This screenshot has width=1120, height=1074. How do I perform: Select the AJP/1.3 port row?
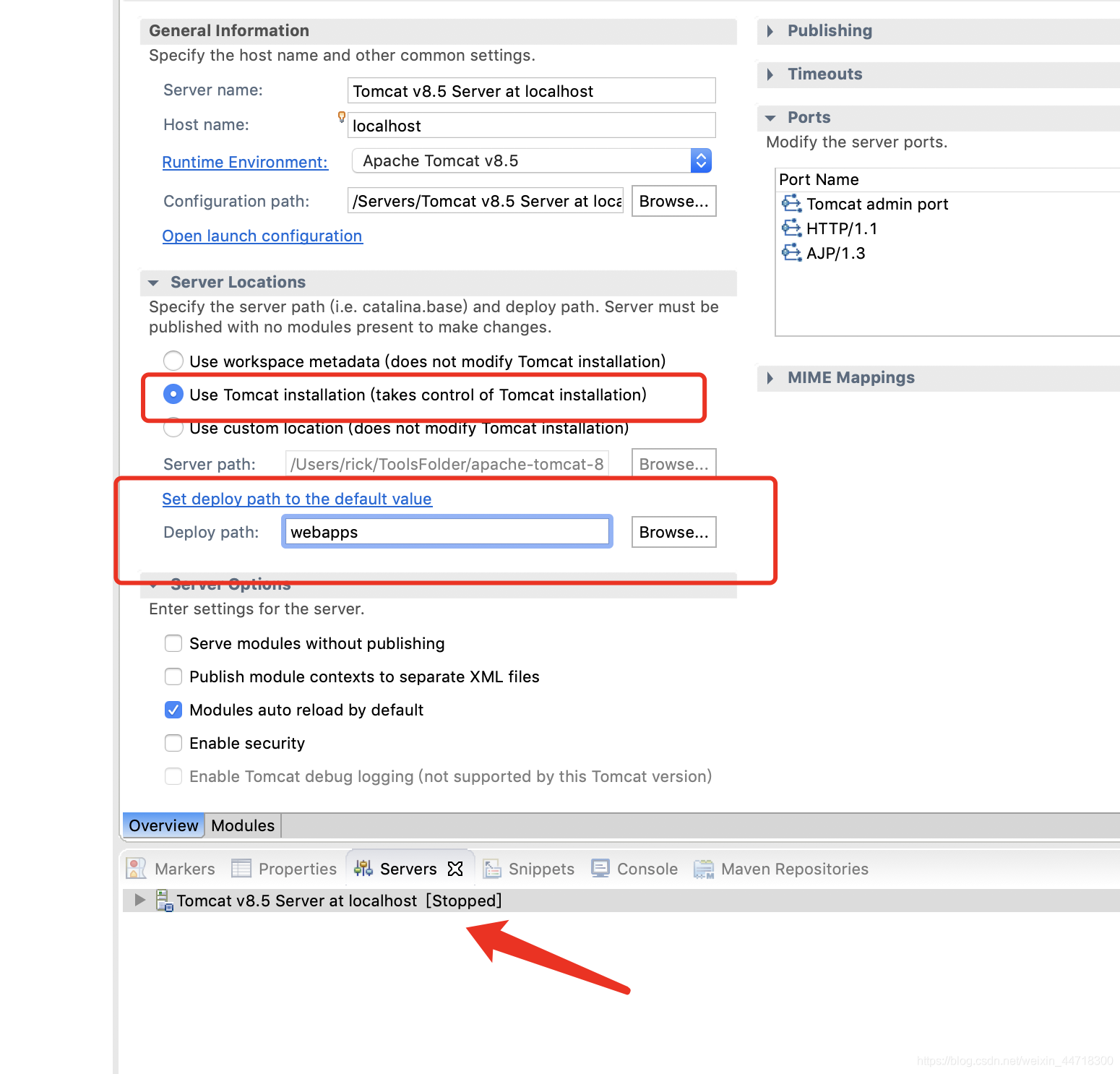pos(949,253)
